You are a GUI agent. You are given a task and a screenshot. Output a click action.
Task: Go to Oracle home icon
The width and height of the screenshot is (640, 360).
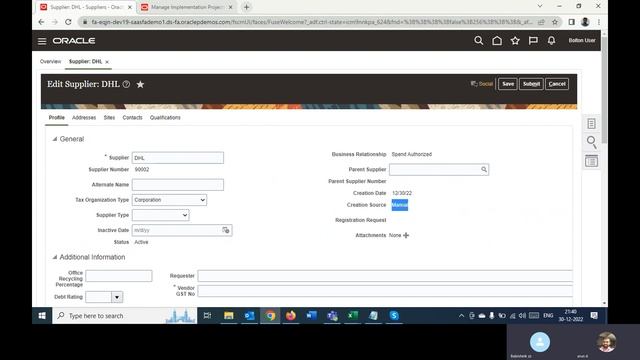coord(497,40)
